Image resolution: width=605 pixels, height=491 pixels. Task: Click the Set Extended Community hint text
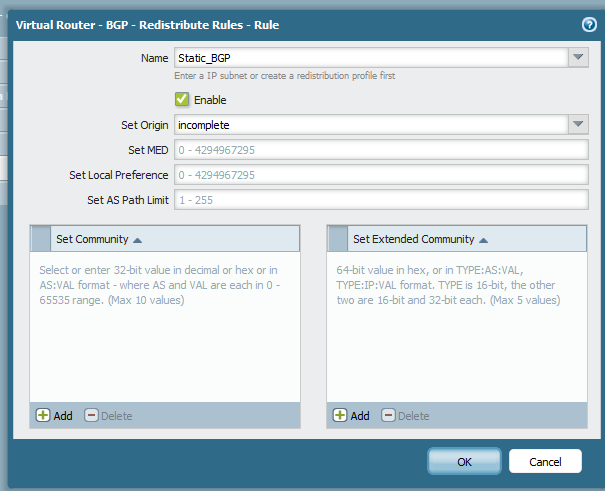[448, 285]
